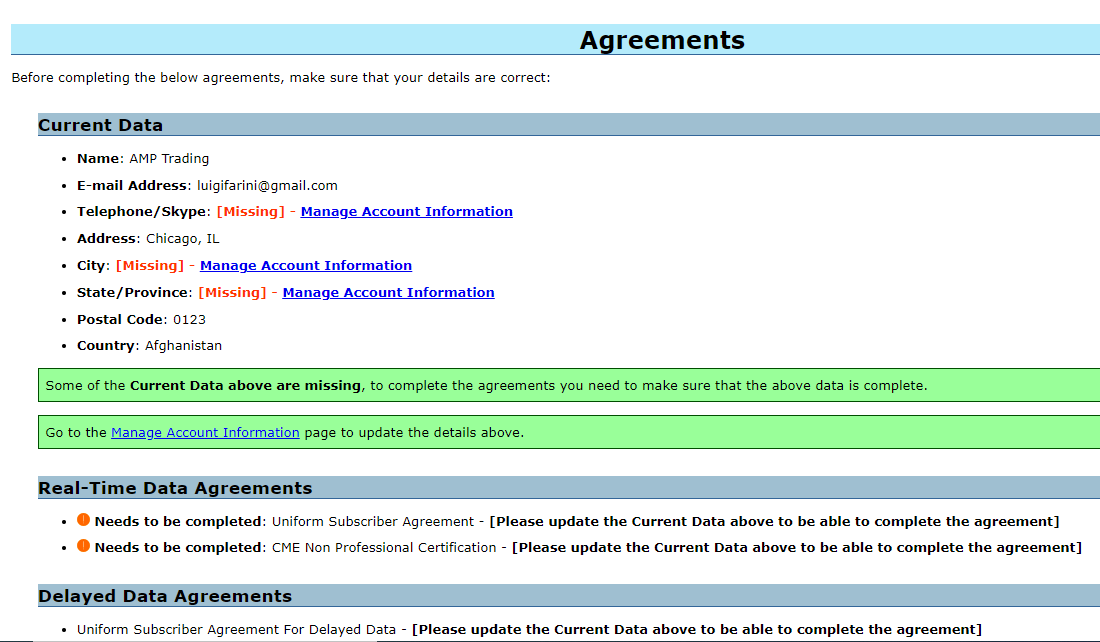Click Uniform Subscriber Agreement For Delayed Data text

pyautogui.click(x=236, y=630)
